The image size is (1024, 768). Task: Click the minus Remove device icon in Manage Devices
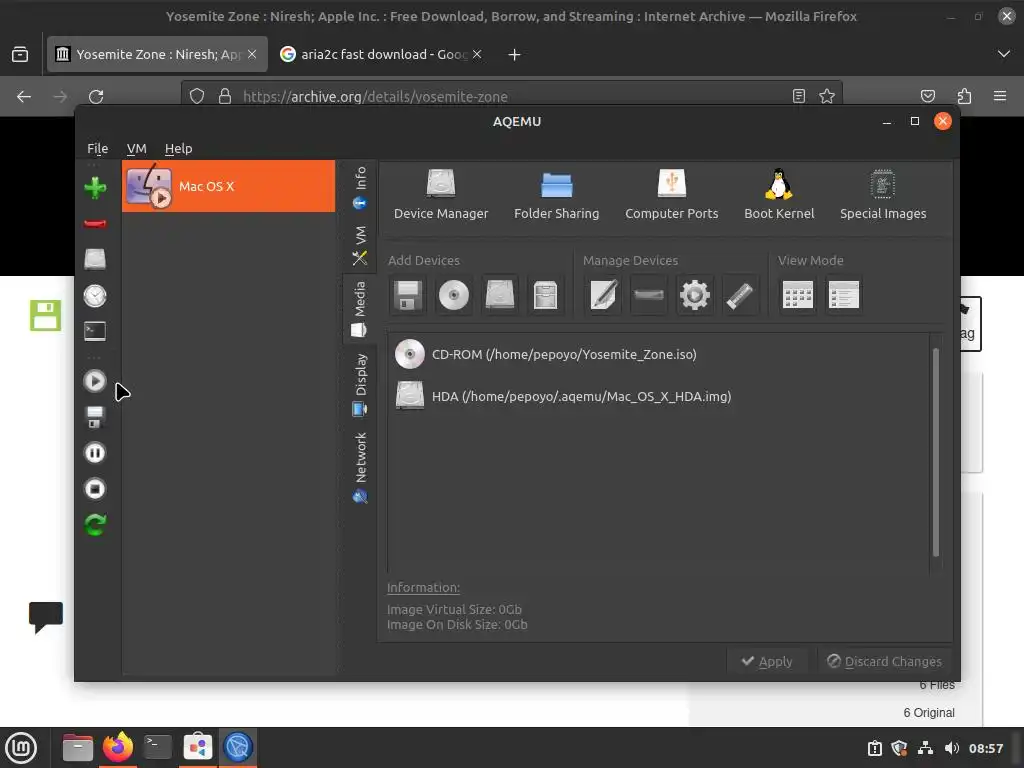tap(649, 295)
